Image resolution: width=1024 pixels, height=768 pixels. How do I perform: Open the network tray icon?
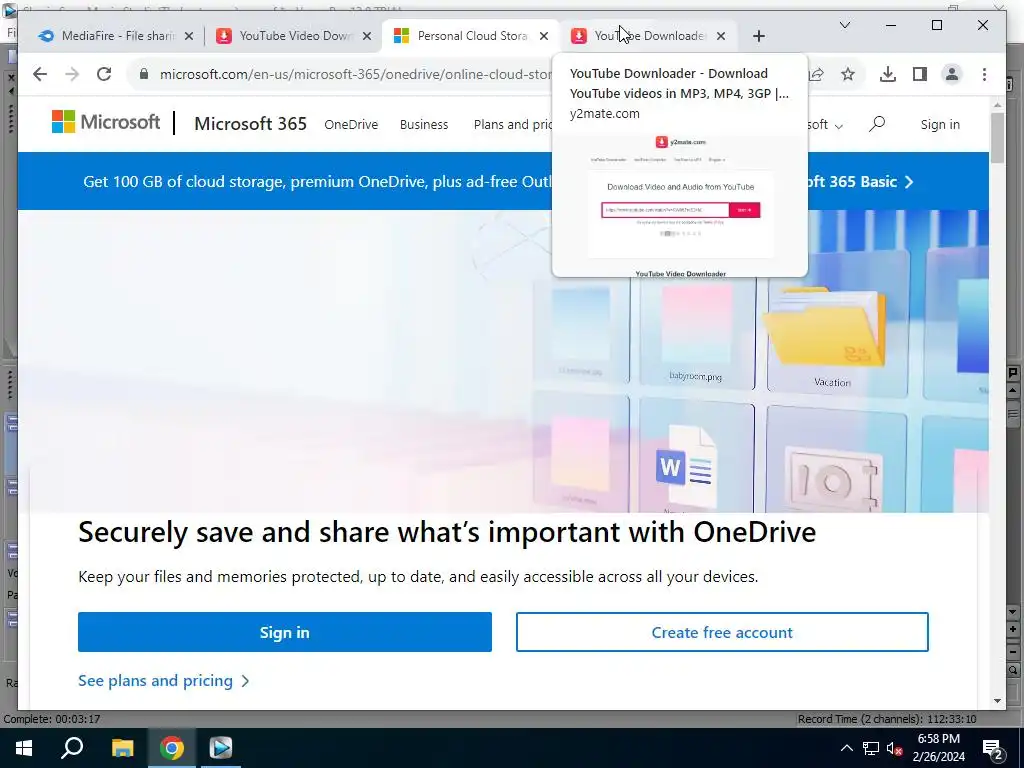tap(871, 748)
